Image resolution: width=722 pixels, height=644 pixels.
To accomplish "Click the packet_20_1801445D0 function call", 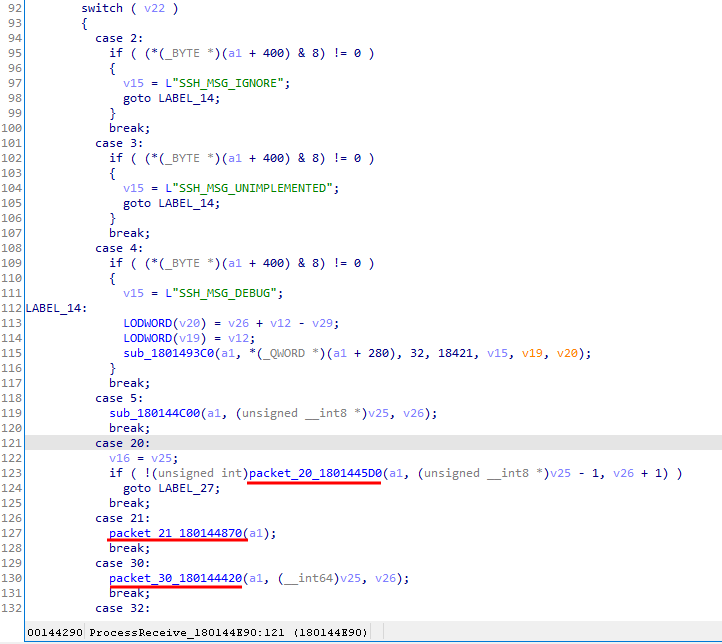I will point(314,473).
